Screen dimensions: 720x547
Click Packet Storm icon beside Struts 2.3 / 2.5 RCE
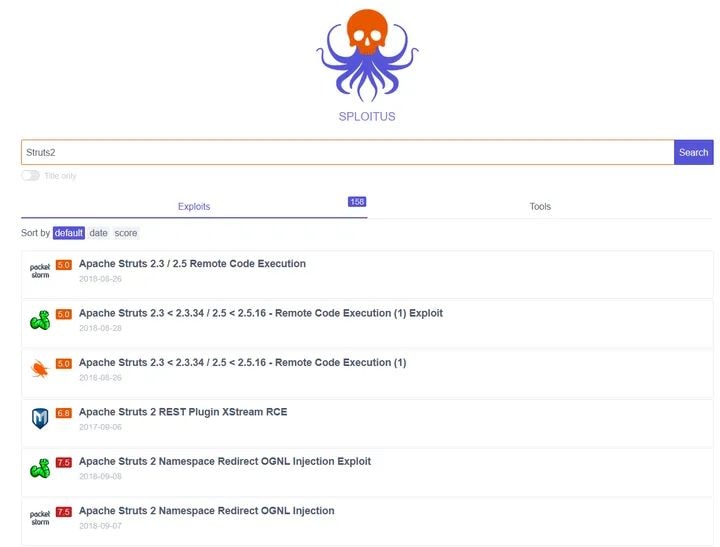click(x=40, y=271)
